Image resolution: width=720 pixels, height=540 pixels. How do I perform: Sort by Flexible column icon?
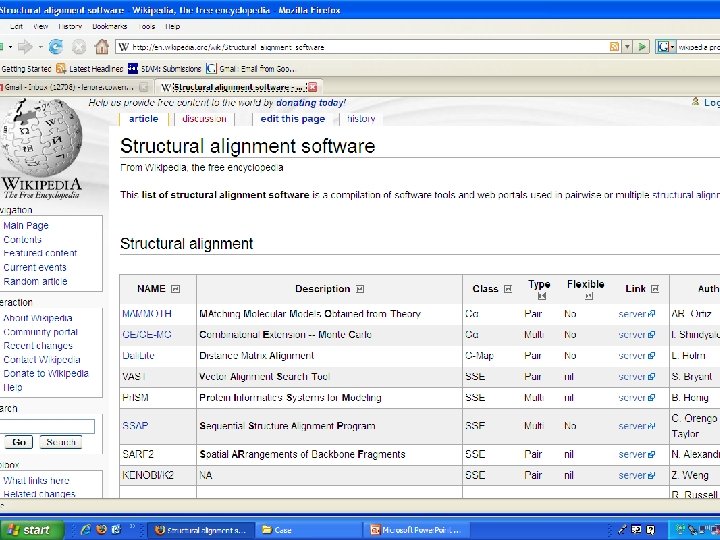[589, 297]
